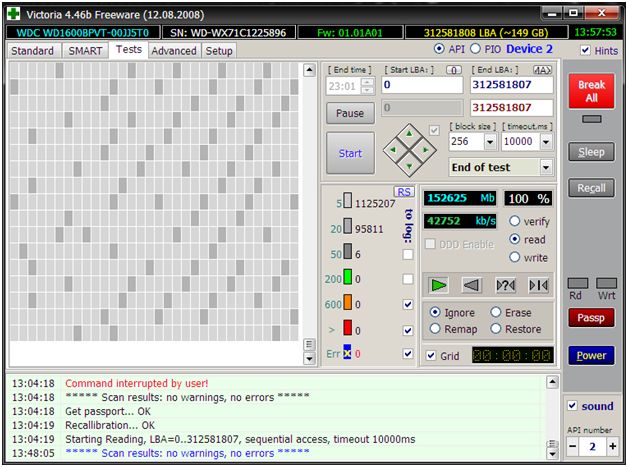Select the Restore error action
Viewport: 628px width, 467px height.
496,329
